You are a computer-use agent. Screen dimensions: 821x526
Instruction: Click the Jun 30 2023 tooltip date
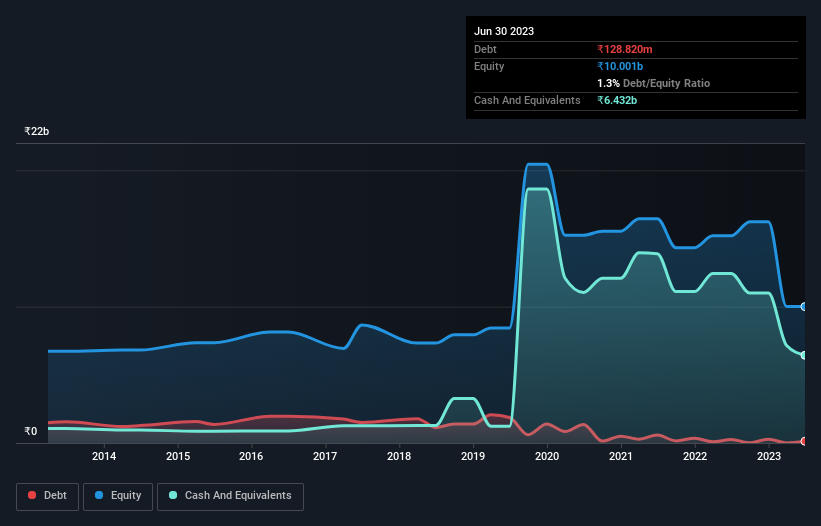click(x=504, y=31)
